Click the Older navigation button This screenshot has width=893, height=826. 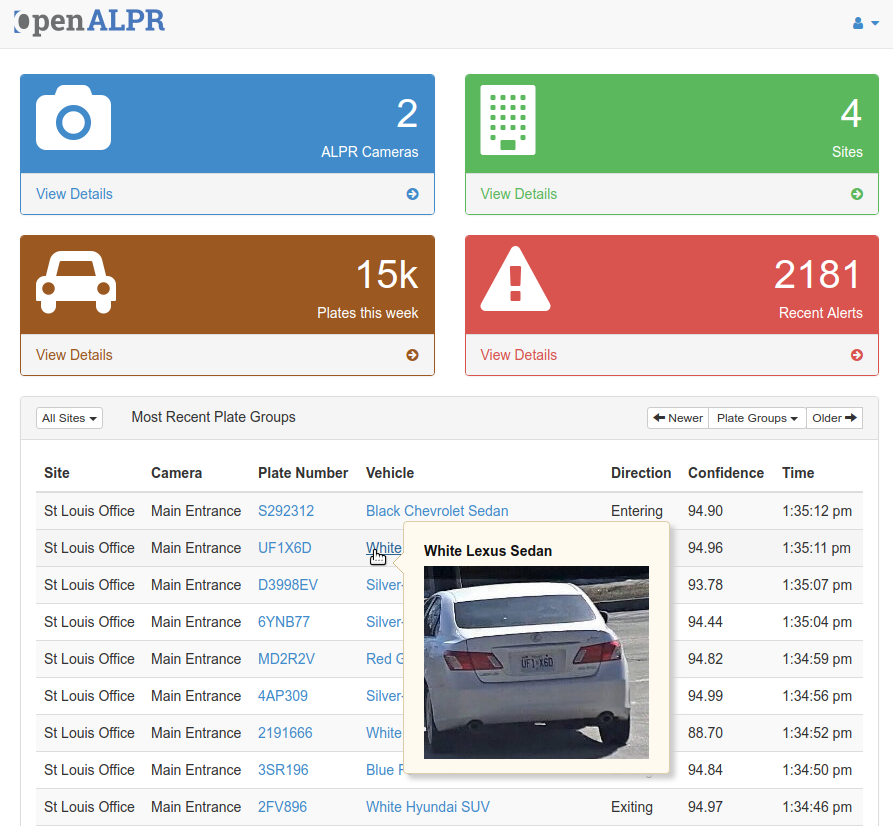click(834, 417)
